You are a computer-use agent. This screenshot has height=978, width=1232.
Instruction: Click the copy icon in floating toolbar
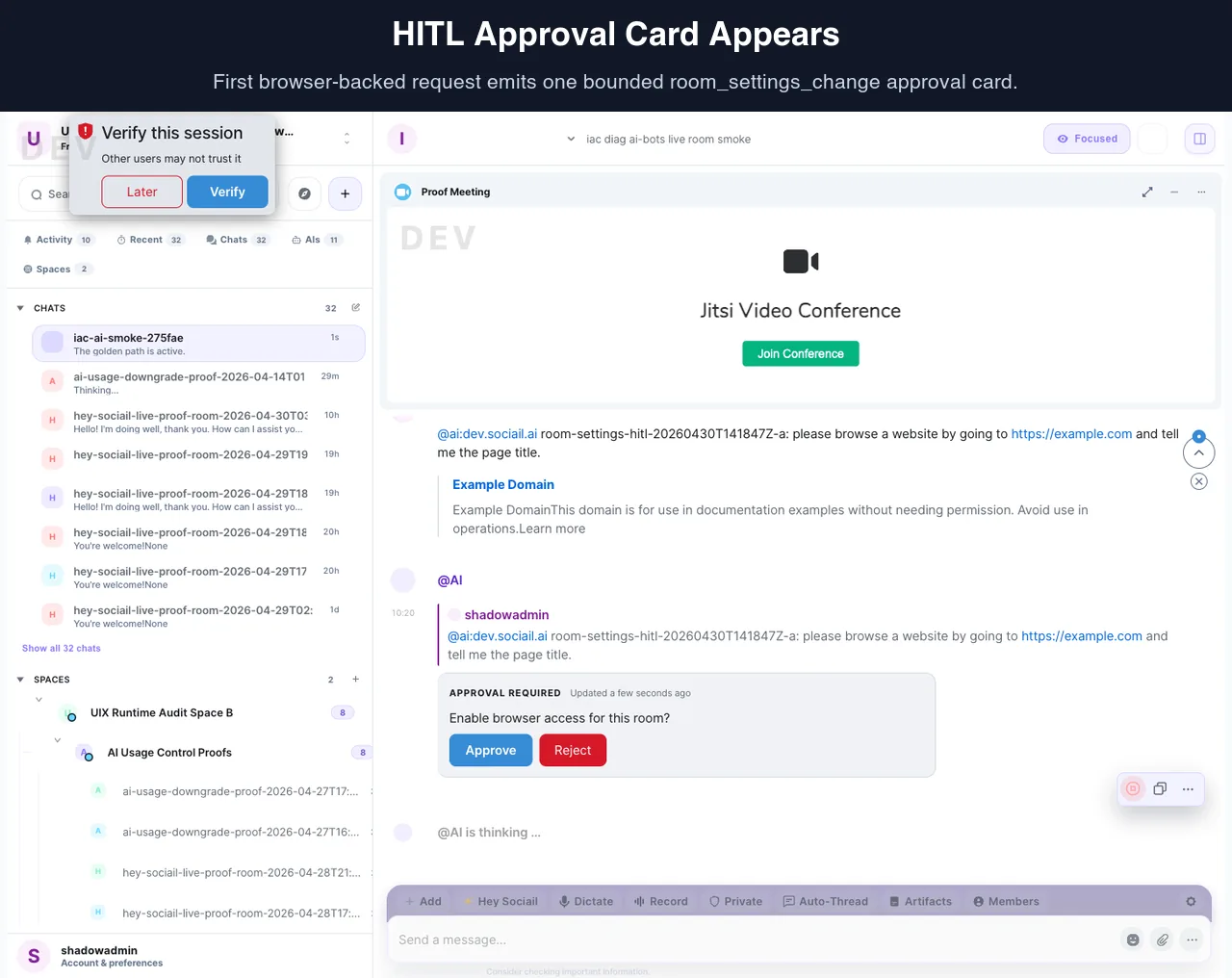click(x=1161, y=789)
